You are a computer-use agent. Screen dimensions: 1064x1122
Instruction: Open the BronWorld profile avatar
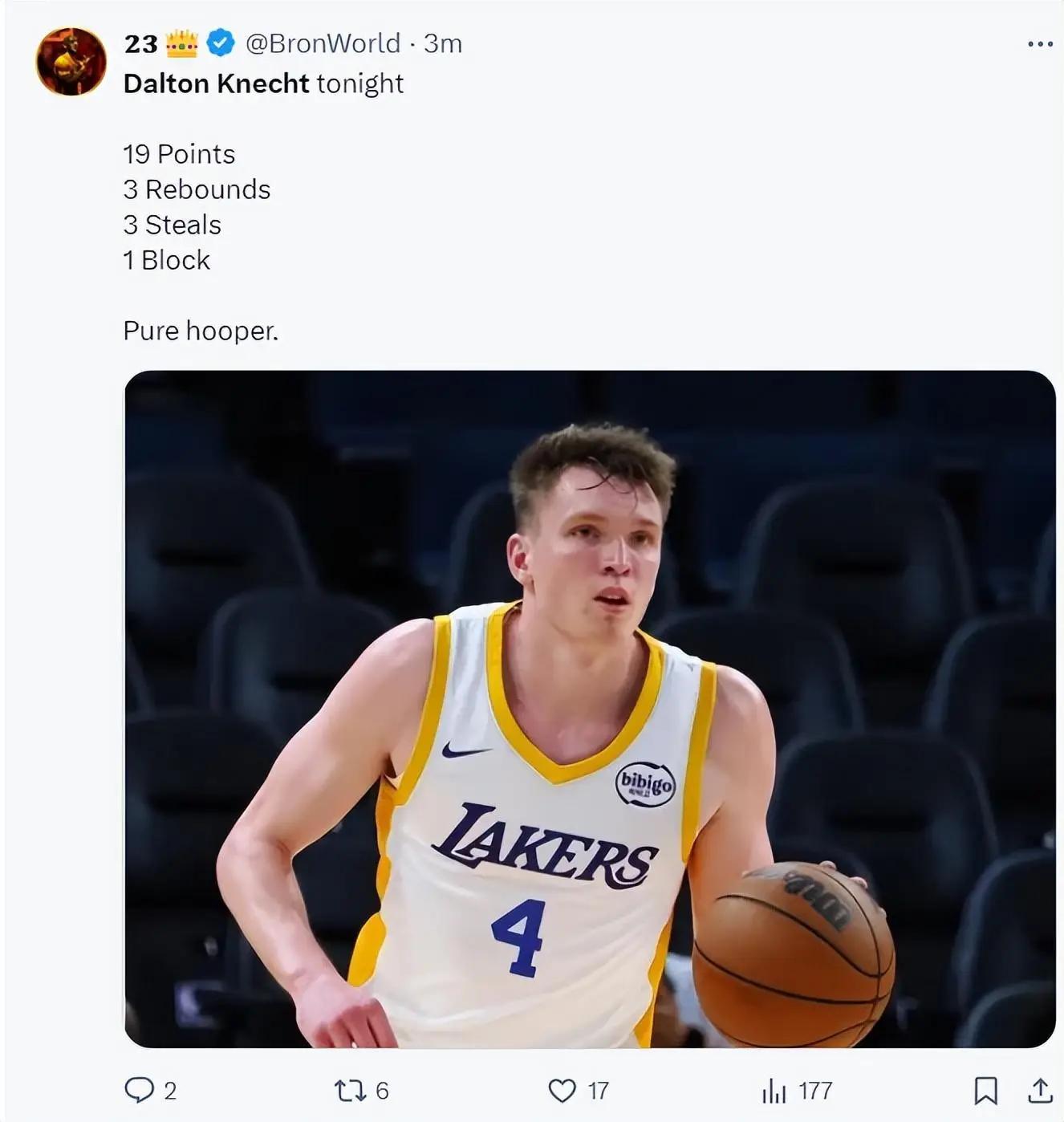coord(71,62)
